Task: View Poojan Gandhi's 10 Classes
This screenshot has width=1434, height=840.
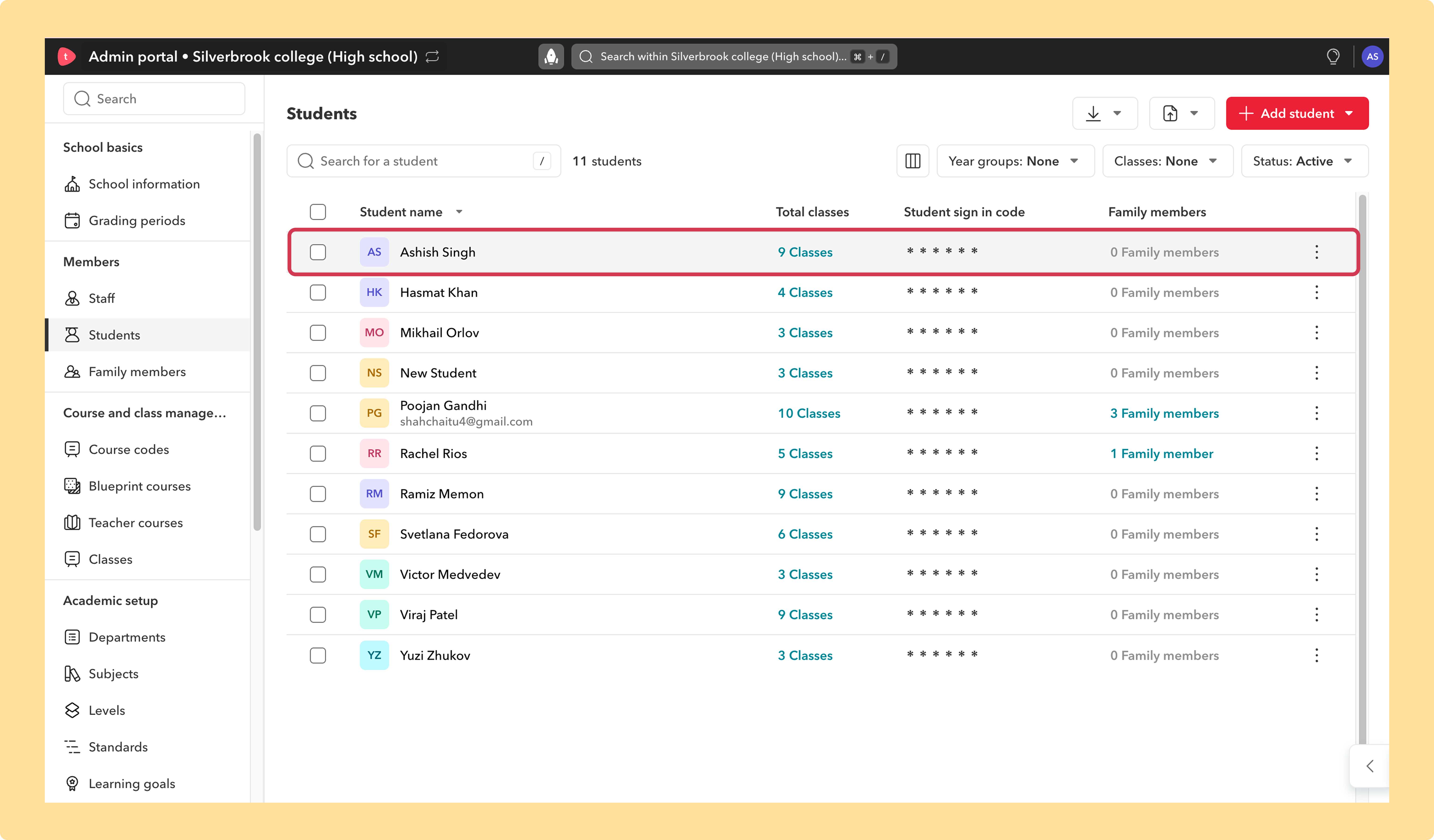Action: pos(809,413)
